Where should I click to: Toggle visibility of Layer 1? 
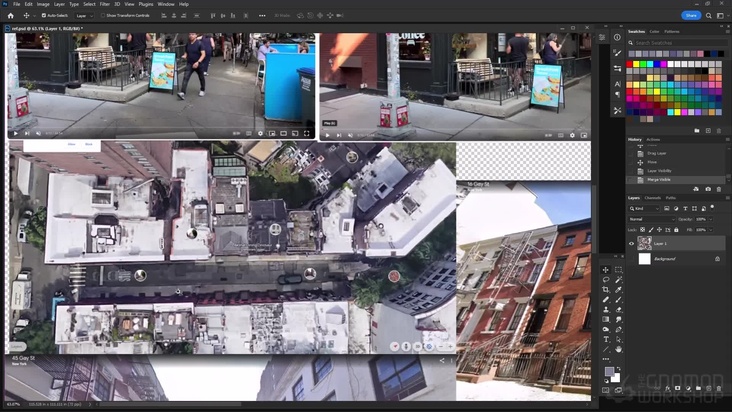pyautogui.click(x=631, y=242)
